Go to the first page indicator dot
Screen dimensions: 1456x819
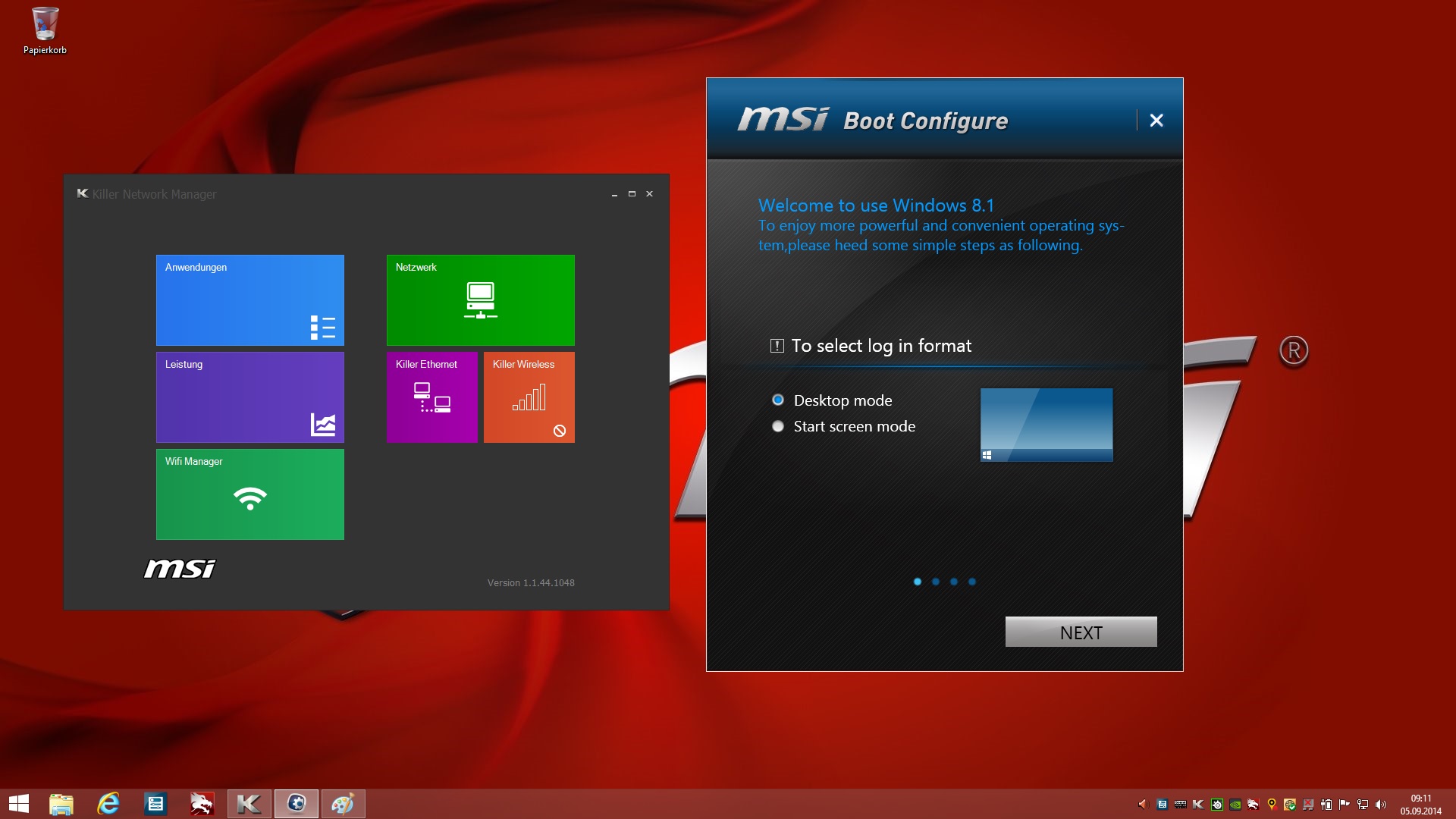click(x=918, y=582)
